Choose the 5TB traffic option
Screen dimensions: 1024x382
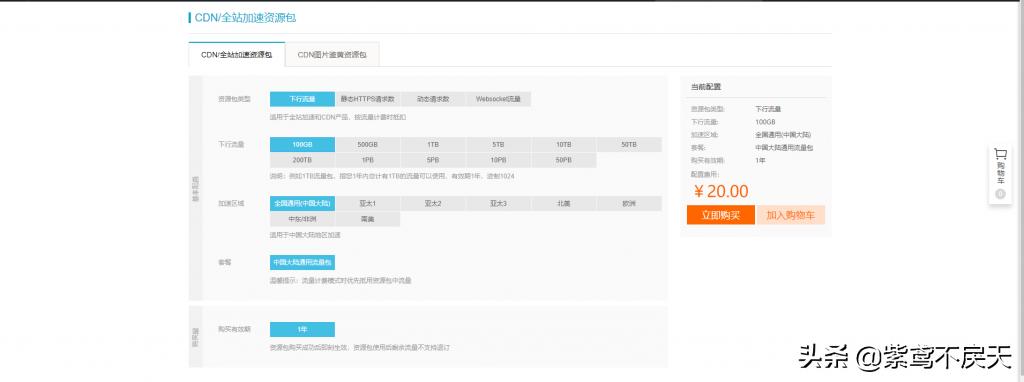click(x=498, y=144)
